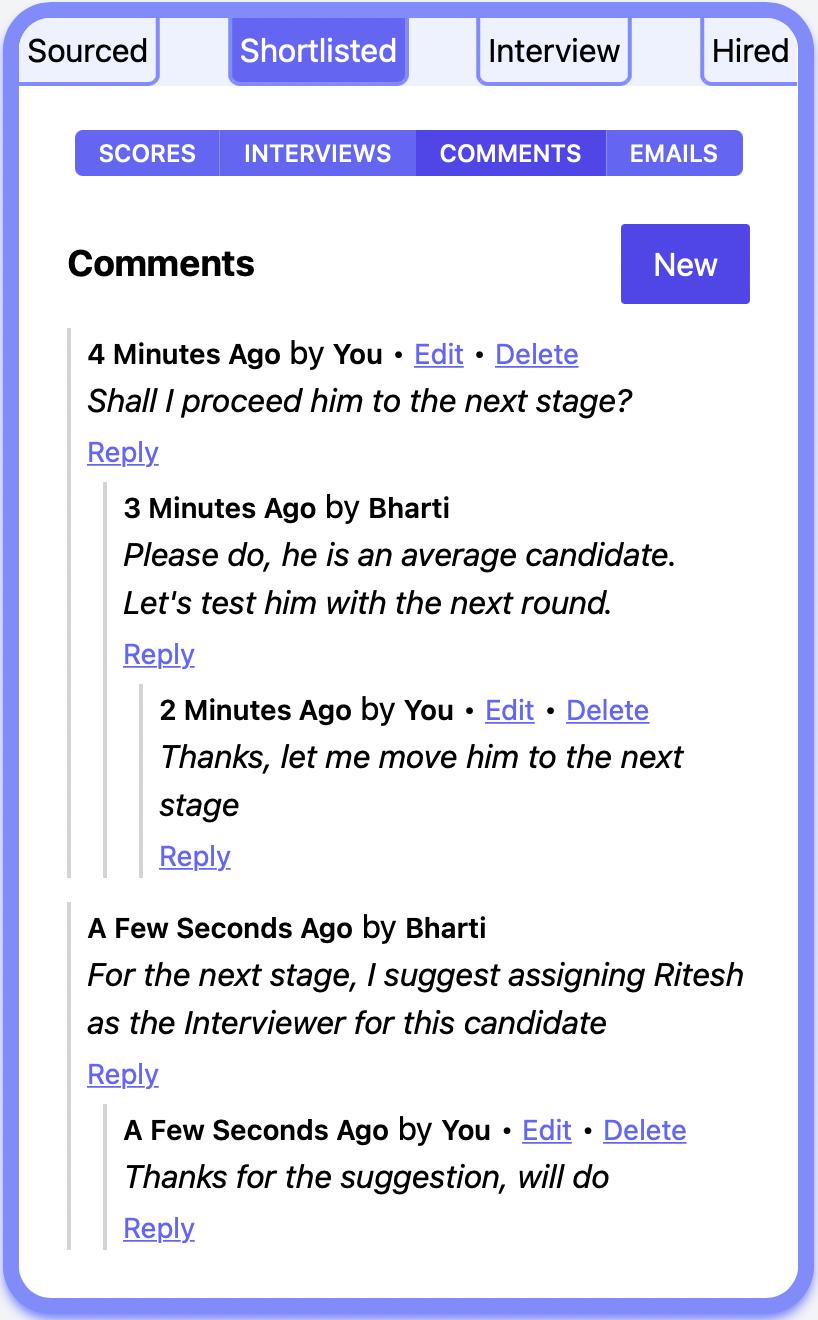Reply to Bharti's Ritesh interviewer suggestion
The width and height of the screenshot is (818, 1320).
coord(123,1074)
